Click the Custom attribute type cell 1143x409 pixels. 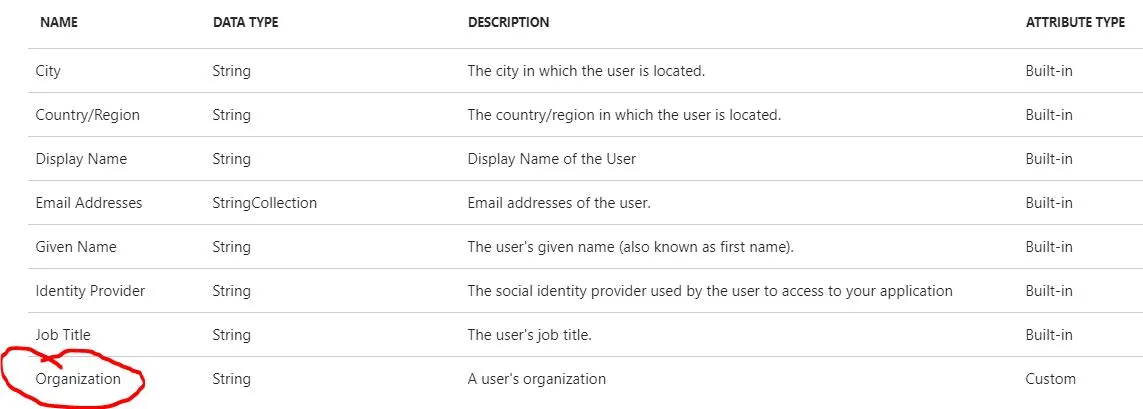pyautogui.click(x=1050, y=379)
